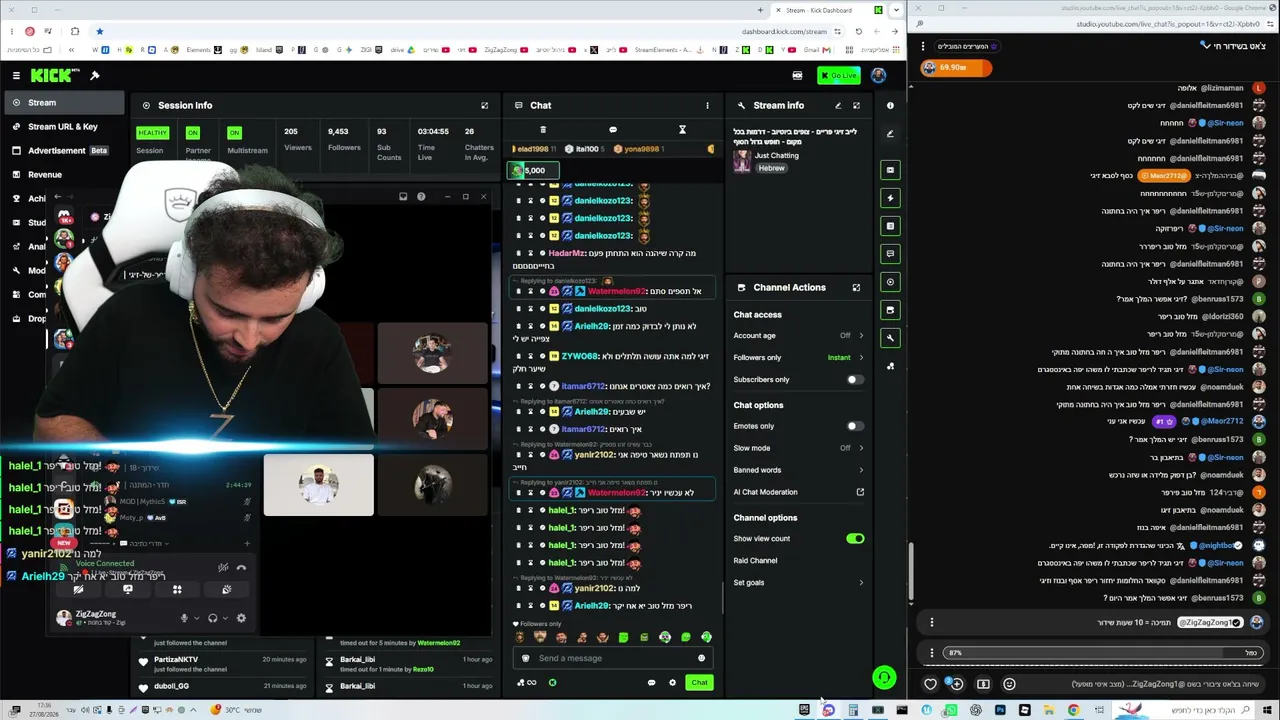Open the Stream menu item in sidebar
This screenshot has height=720, width=1280.
tap(63, 102)
